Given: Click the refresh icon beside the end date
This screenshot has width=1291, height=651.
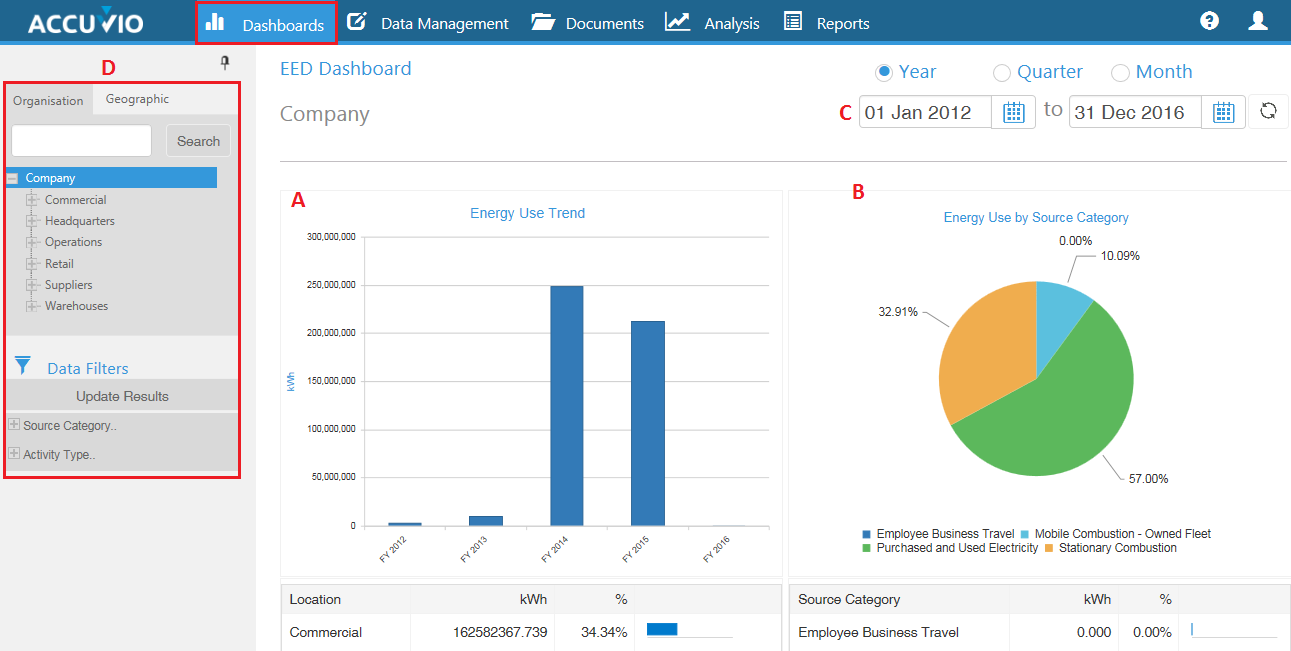Looking at the screenshot, I should [x=1268, y=111].
